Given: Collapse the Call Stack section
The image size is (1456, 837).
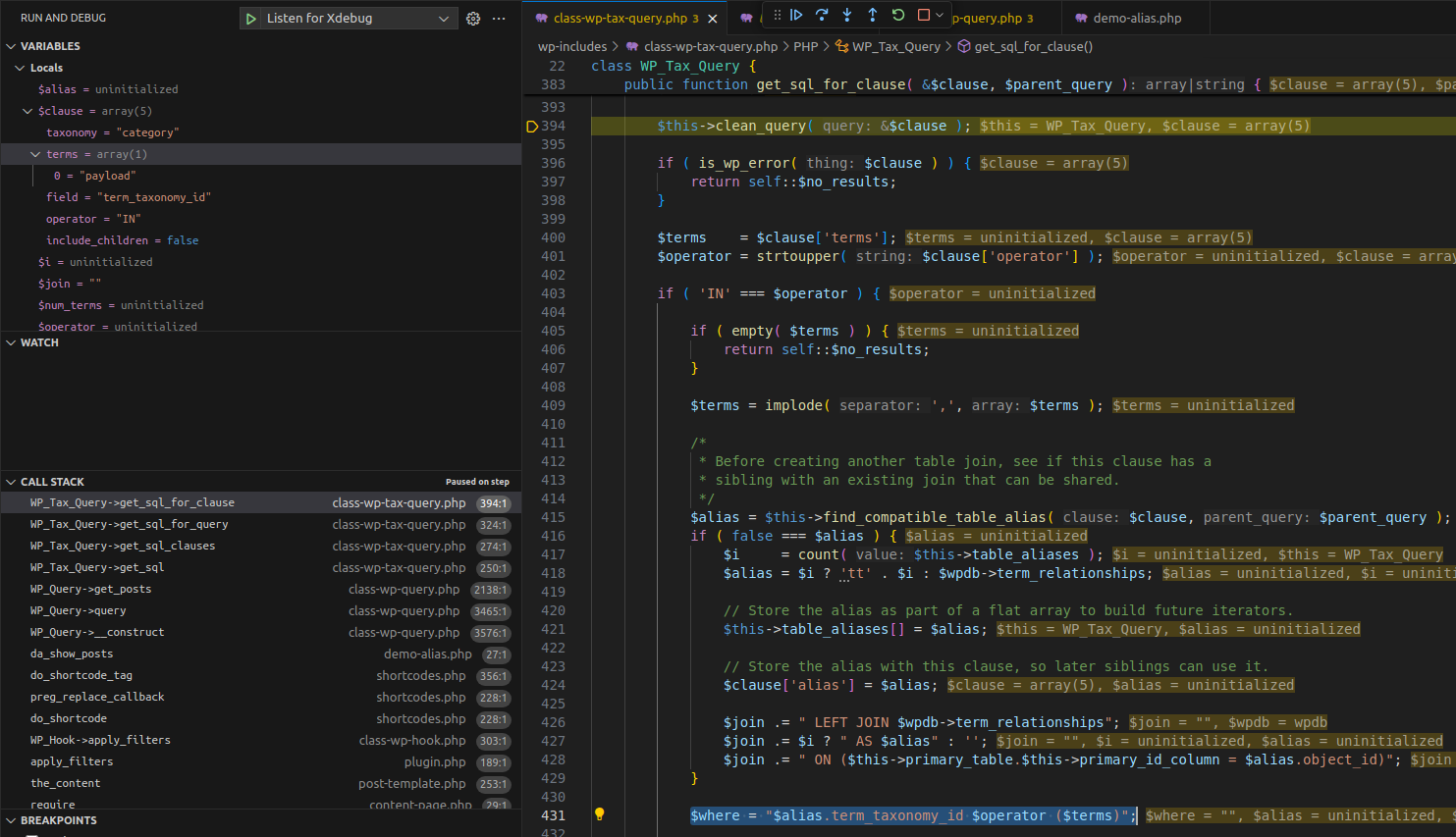Looking at the screenshot, I should 12,482.
